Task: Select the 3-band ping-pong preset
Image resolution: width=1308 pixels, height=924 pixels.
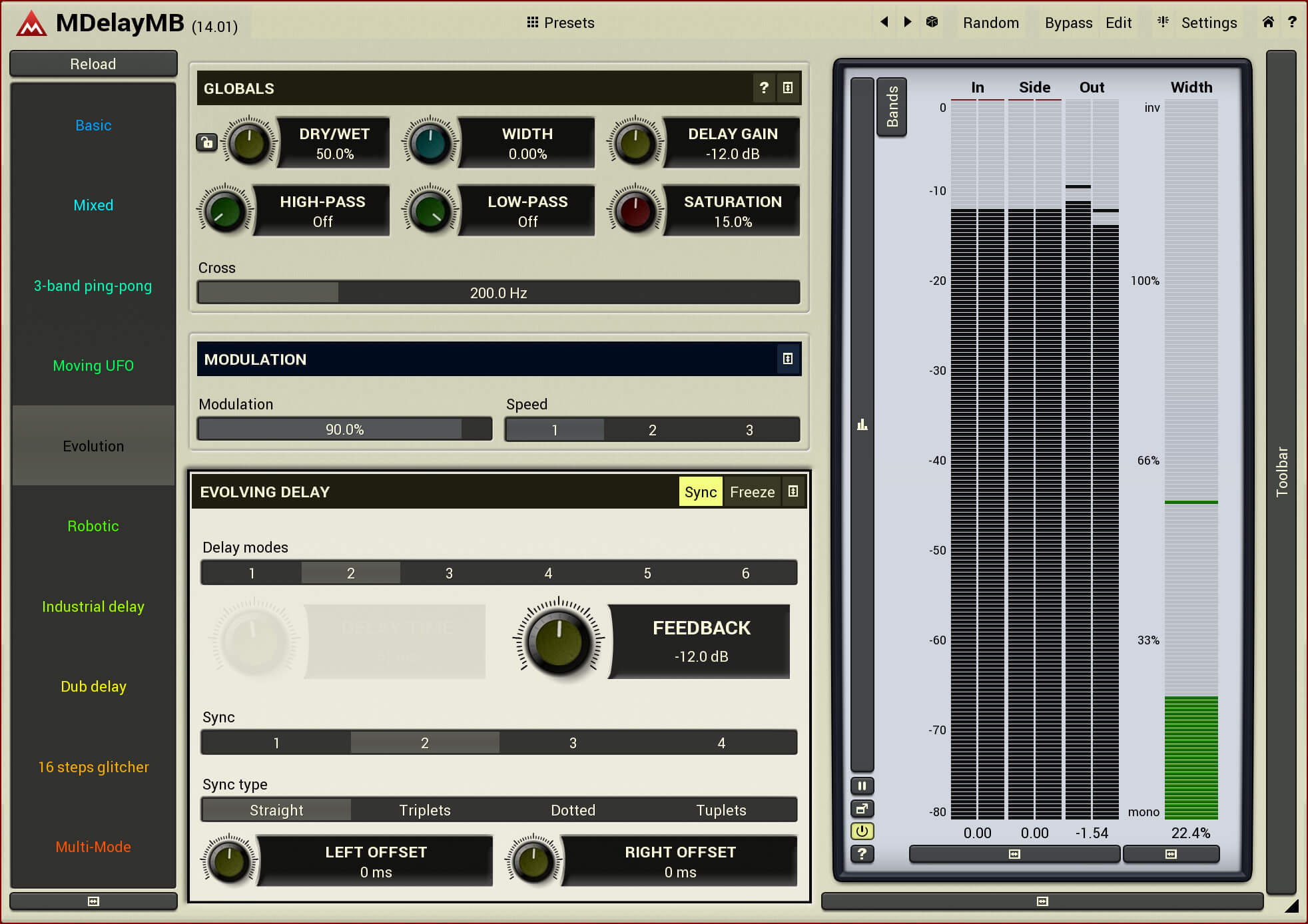Action: pyautogui.click(x=93, y=286)
